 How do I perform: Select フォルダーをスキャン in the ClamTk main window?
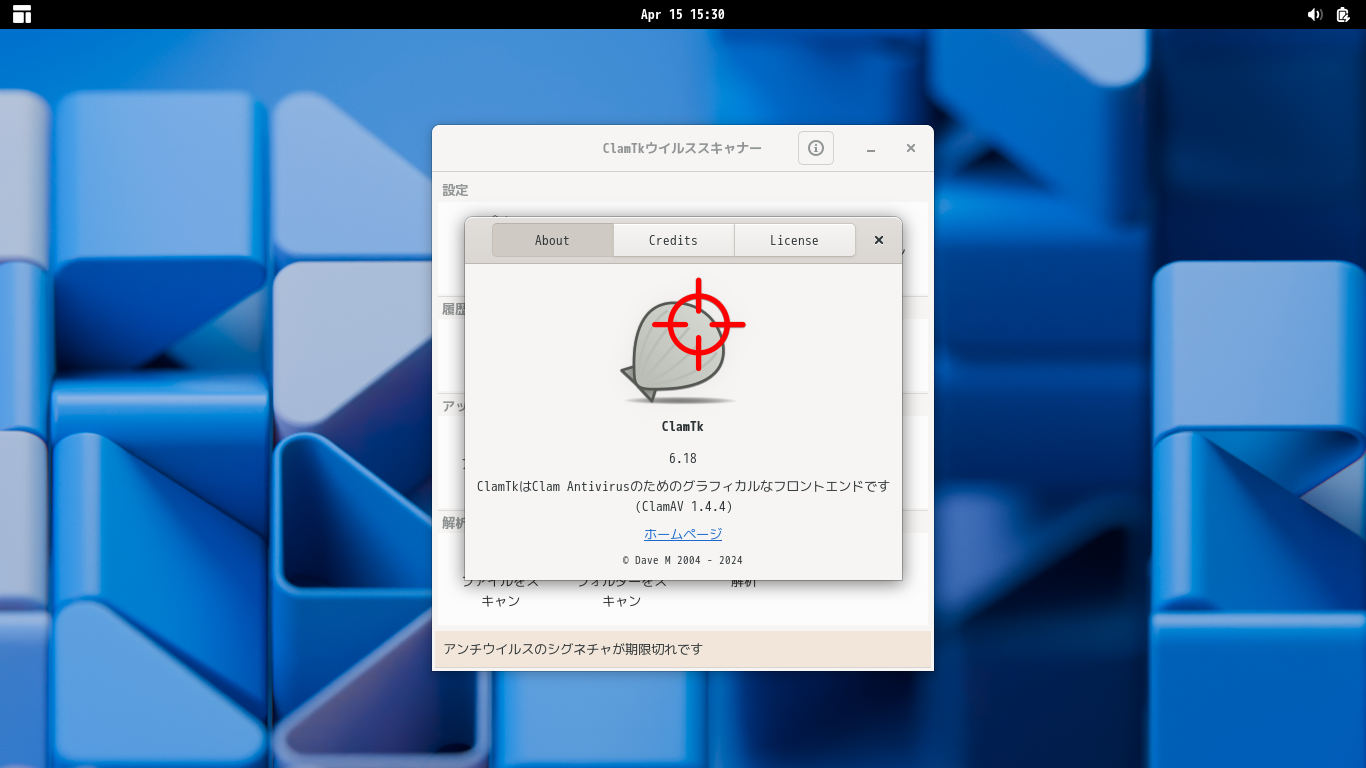(x=621, y=592)
